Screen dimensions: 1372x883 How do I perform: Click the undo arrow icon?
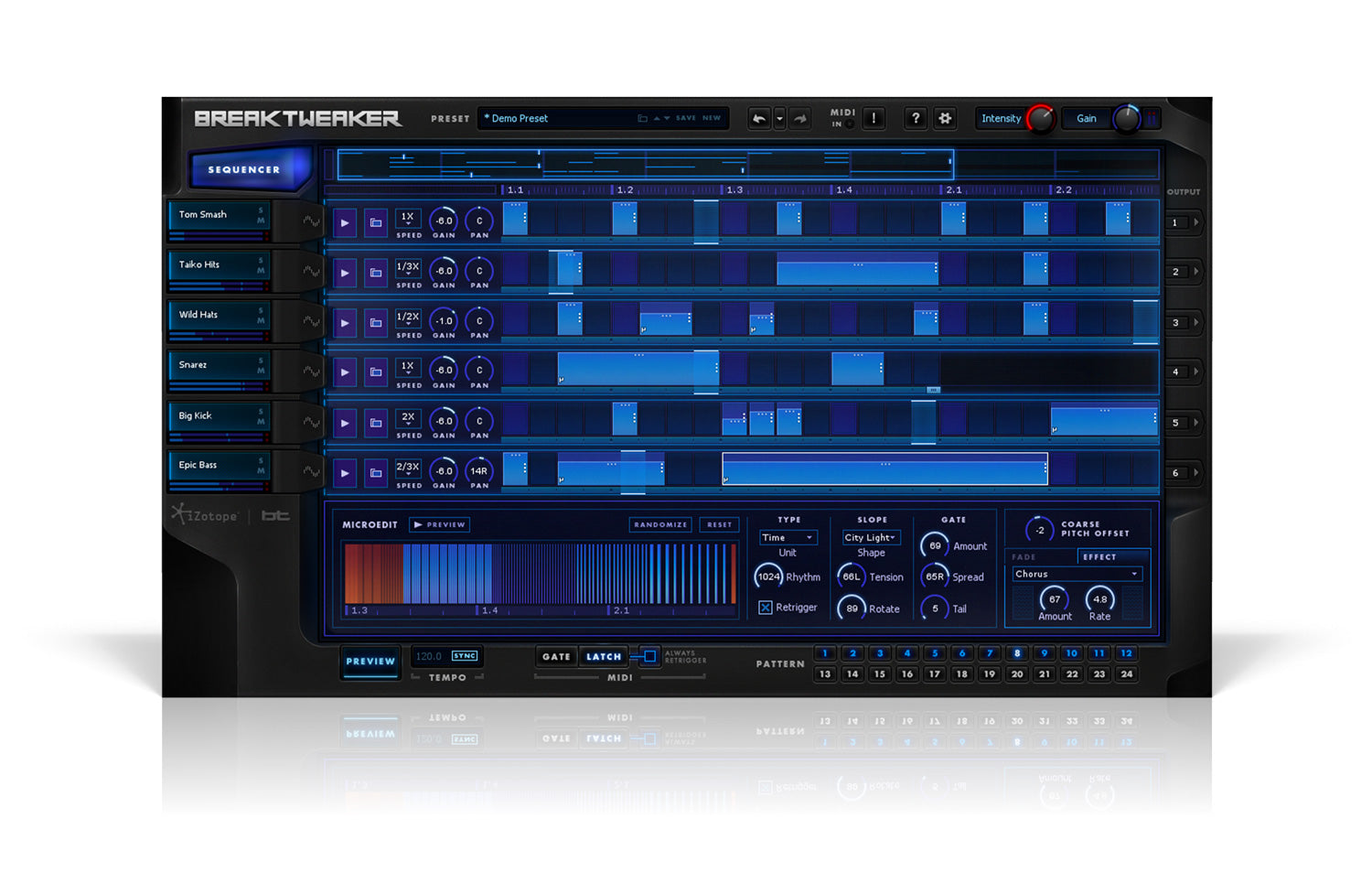coord(758,119)
